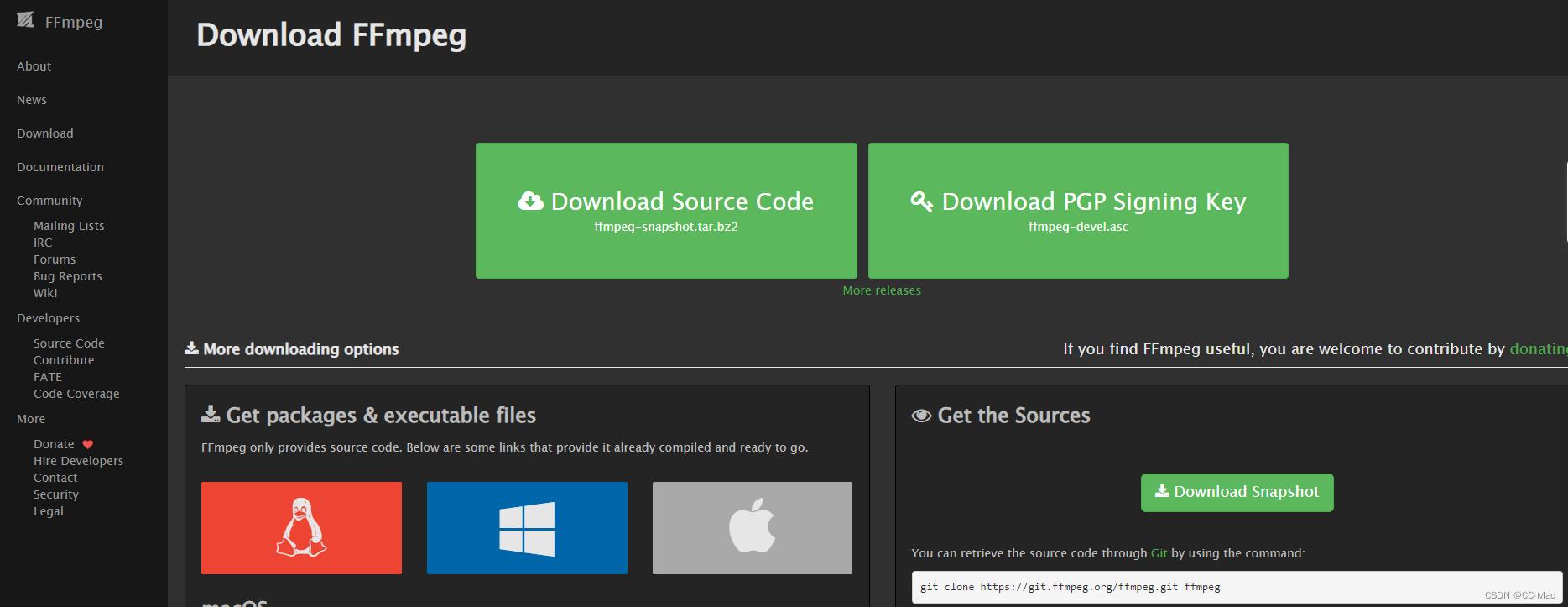Open the Community section
The image size is (1568, 607).
(x=49, y=201)
